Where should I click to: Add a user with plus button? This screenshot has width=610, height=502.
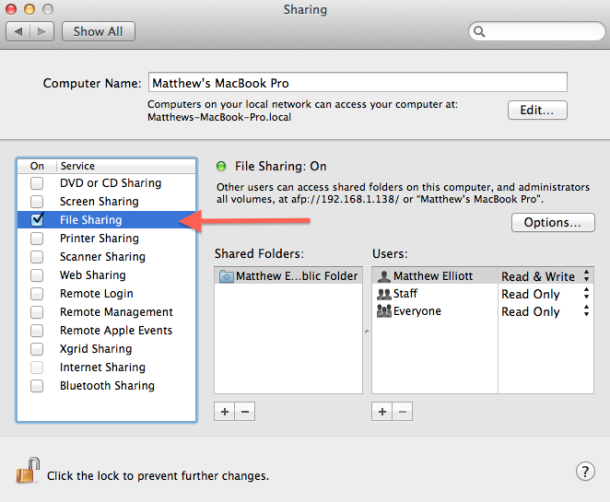(x=381, y=411)
